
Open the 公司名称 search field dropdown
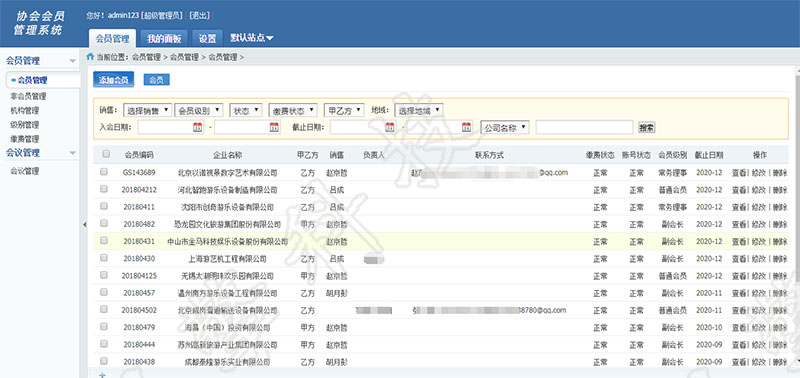click(x=505, y=128)
